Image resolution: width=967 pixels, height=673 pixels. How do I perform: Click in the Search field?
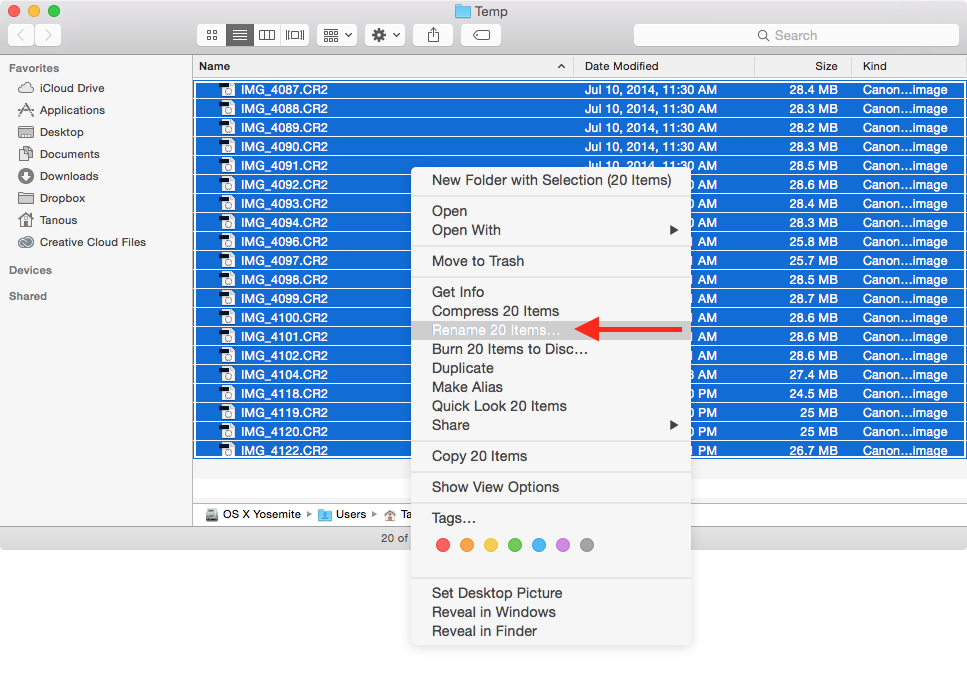pos(796,35)
